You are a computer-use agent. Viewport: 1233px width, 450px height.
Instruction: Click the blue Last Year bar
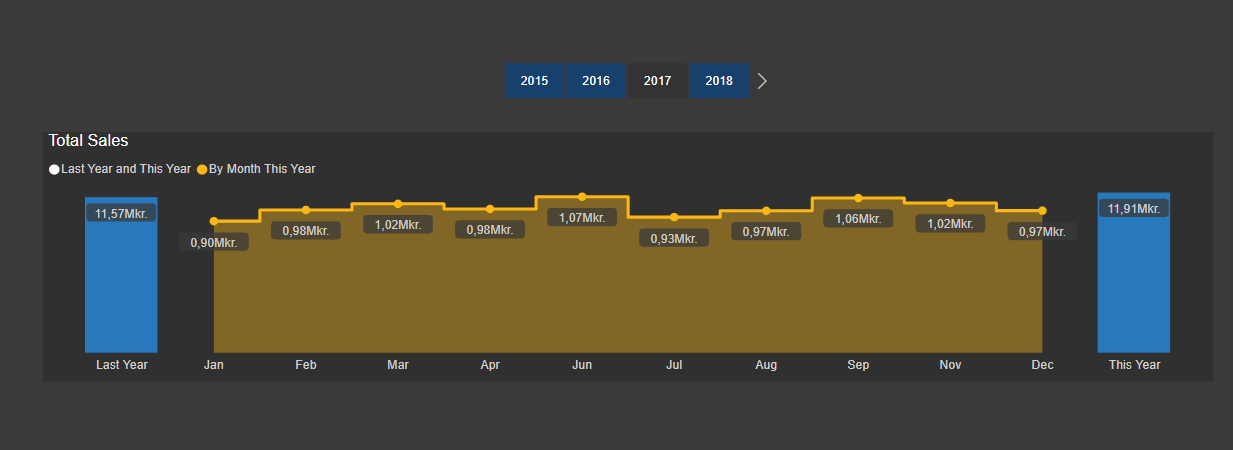tap(121, 290)
